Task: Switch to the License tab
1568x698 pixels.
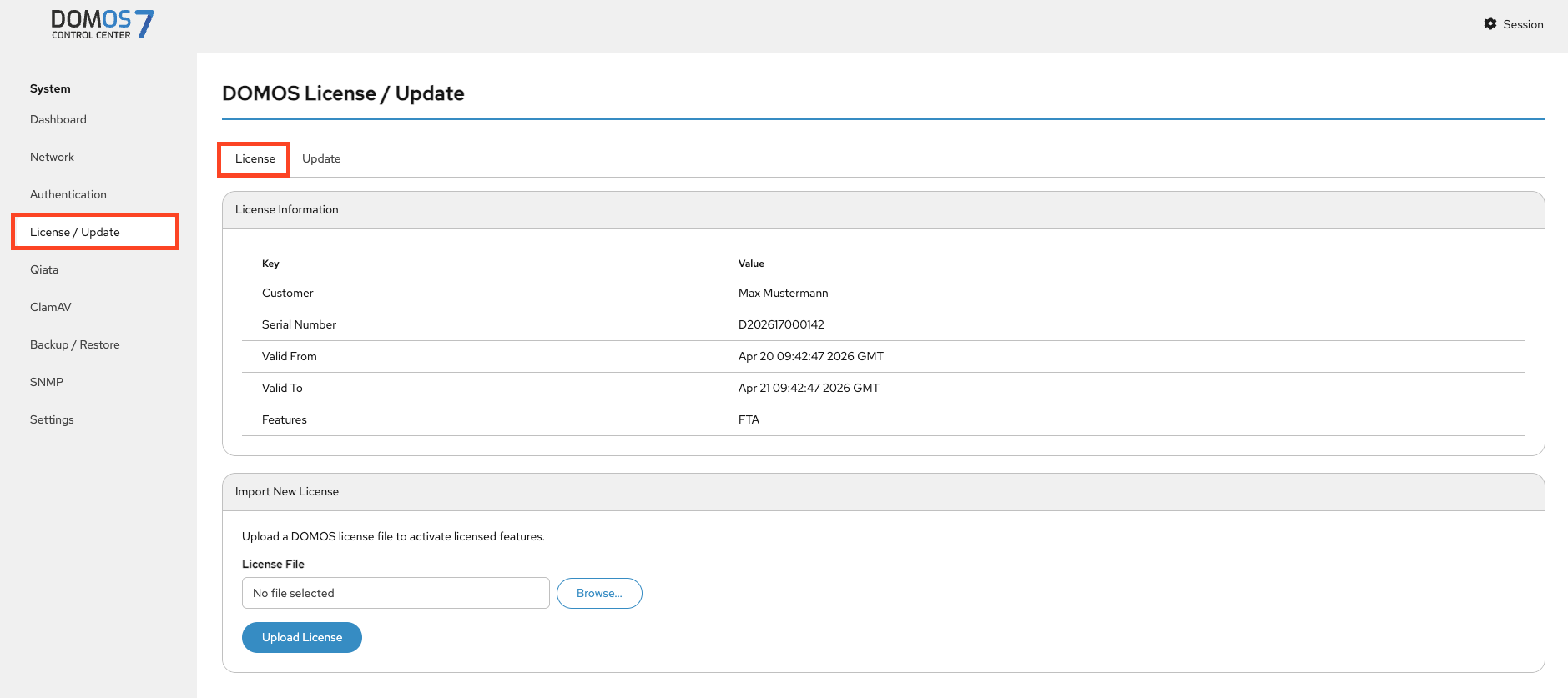Action: (255, 158)
